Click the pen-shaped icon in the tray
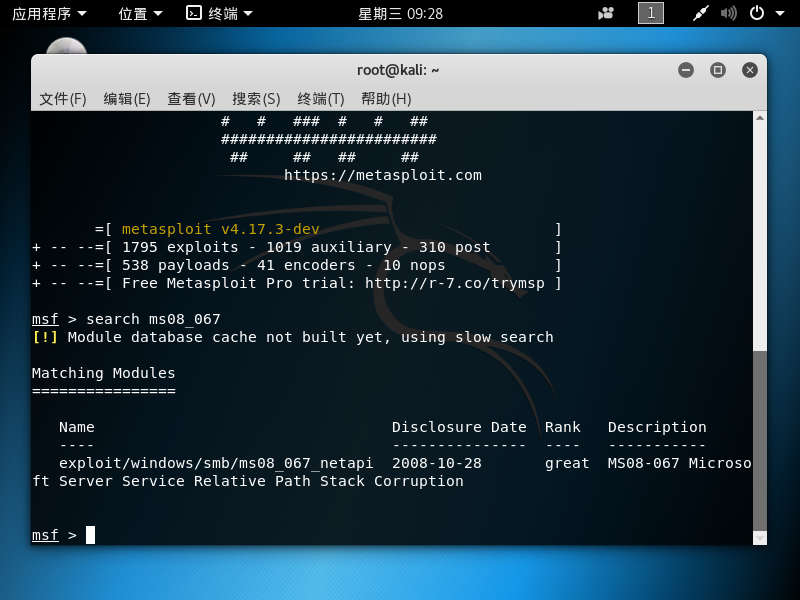800x600 pixels. pyautogui.click(x=701, y=14)
